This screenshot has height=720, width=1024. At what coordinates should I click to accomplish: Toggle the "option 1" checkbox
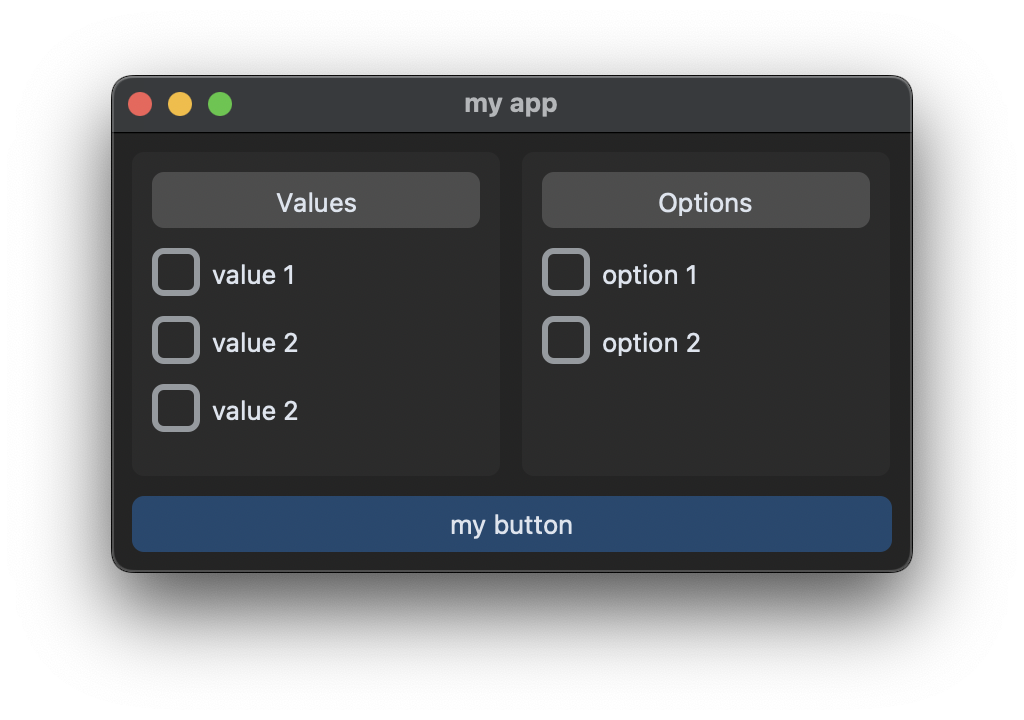coord(566,272)
